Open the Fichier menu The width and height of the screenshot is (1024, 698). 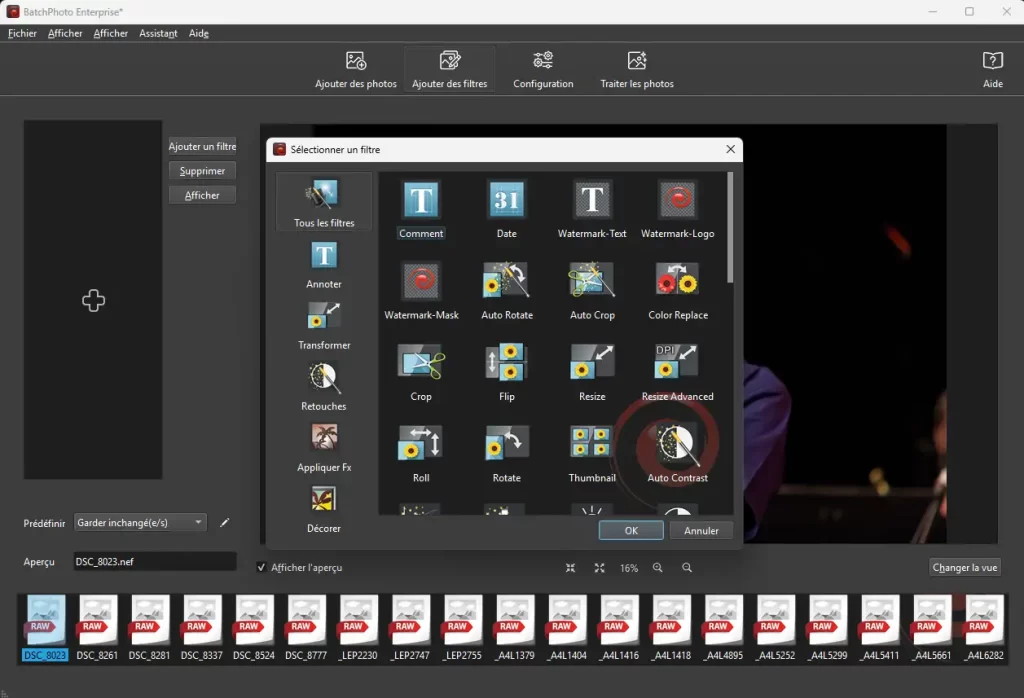coord(22,33)
